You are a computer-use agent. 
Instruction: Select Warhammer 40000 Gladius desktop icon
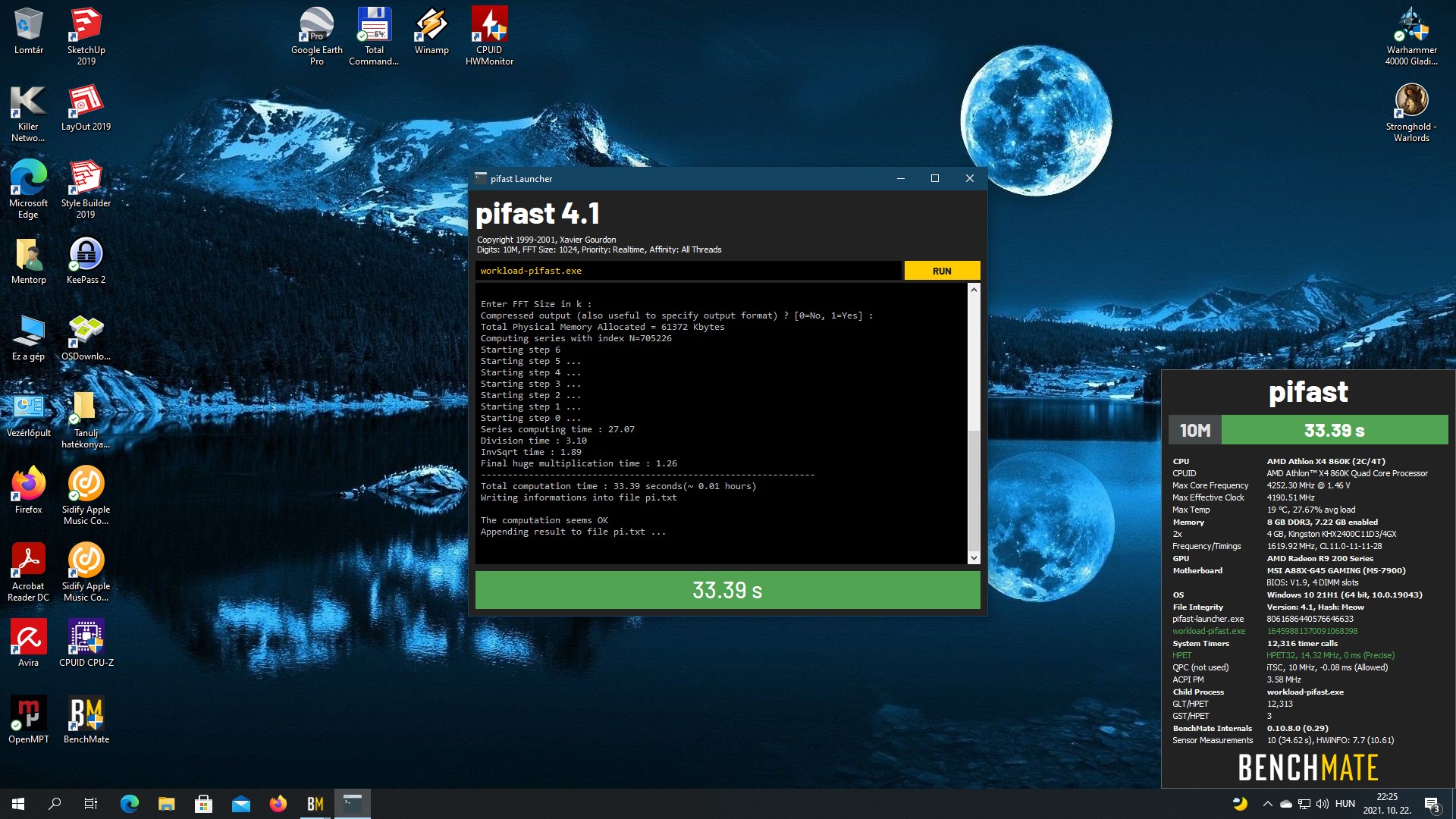coord(1411,36)
